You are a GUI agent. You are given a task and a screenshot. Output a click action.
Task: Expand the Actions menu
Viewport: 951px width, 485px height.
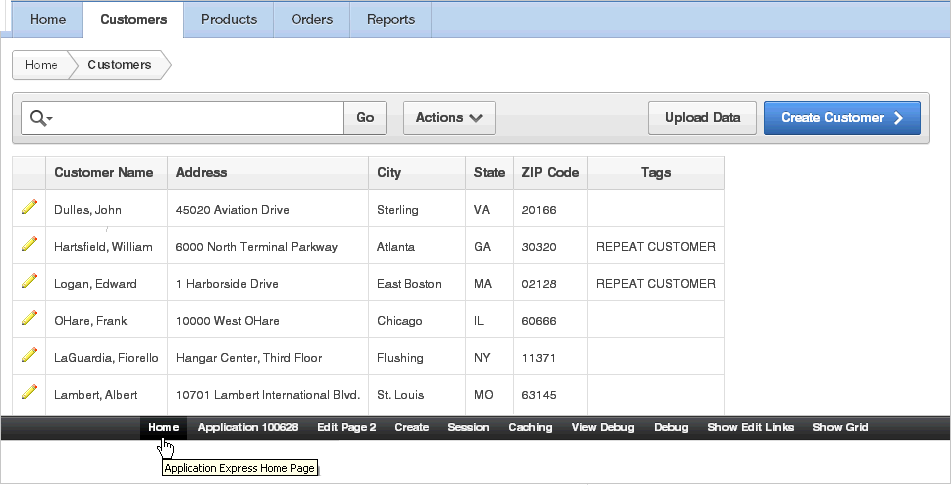(x=449, y=118)
